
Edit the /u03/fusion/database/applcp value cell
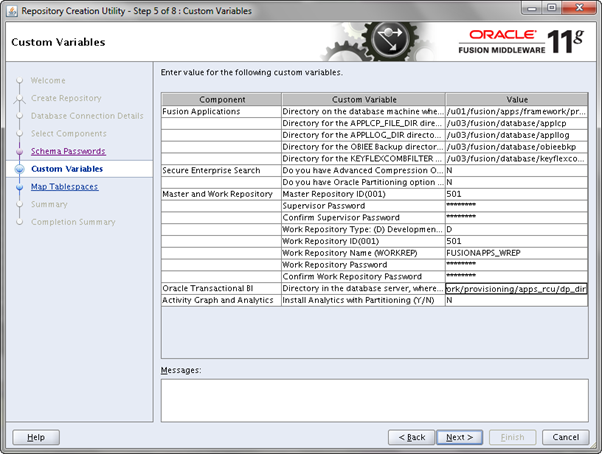pyautogui.click(x=516, y=124)
